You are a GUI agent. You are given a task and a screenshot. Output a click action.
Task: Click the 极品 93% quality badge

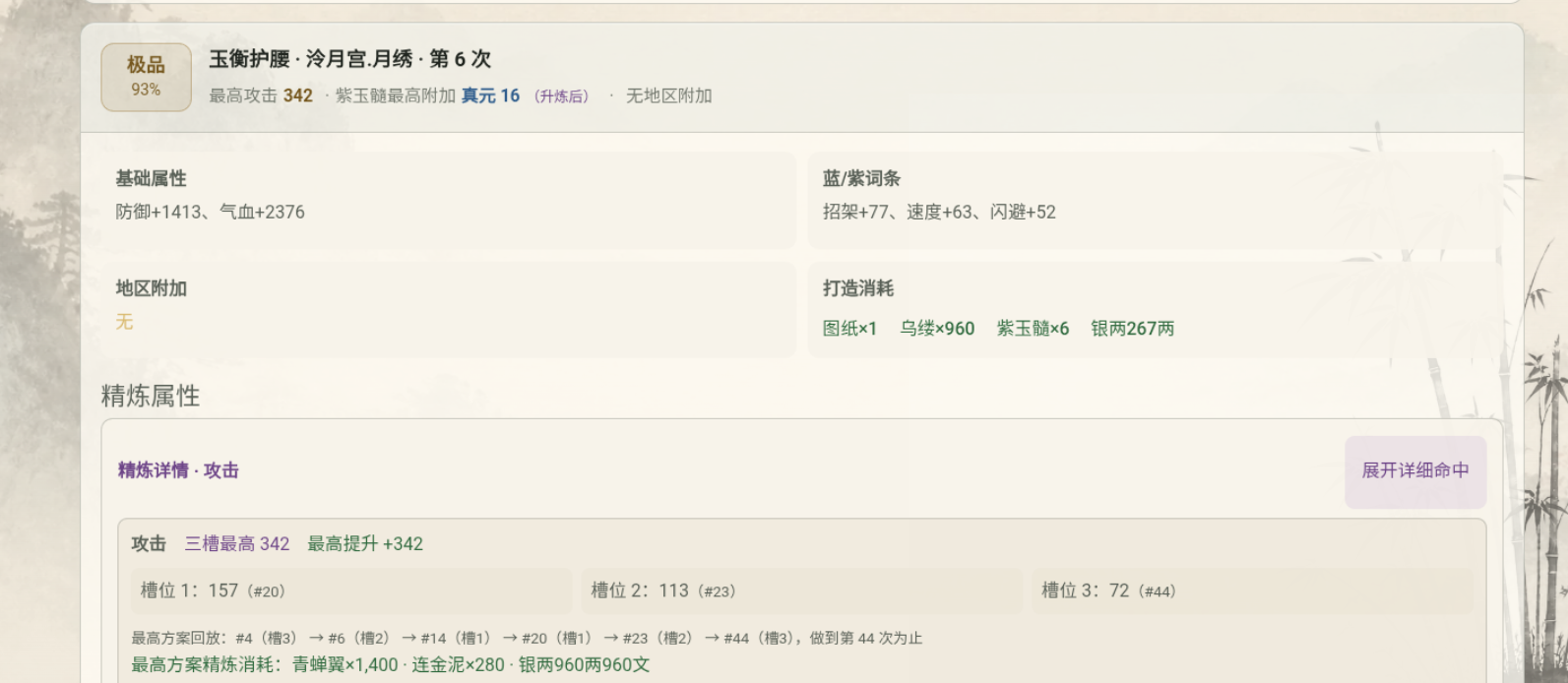click(x=146, y=77)
